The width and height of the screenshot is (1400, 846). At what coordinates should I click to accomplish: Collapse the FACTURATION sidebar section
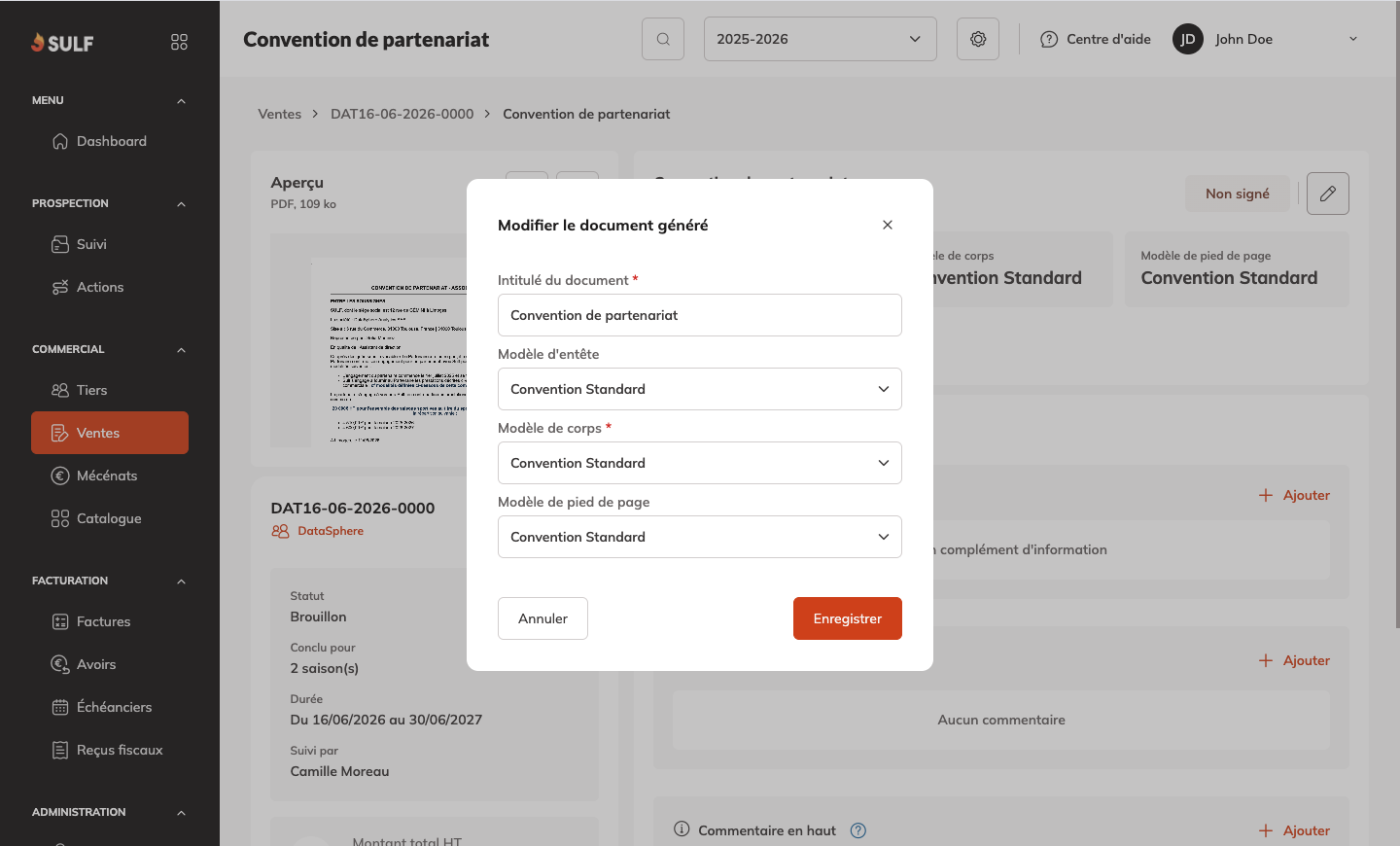181,582
